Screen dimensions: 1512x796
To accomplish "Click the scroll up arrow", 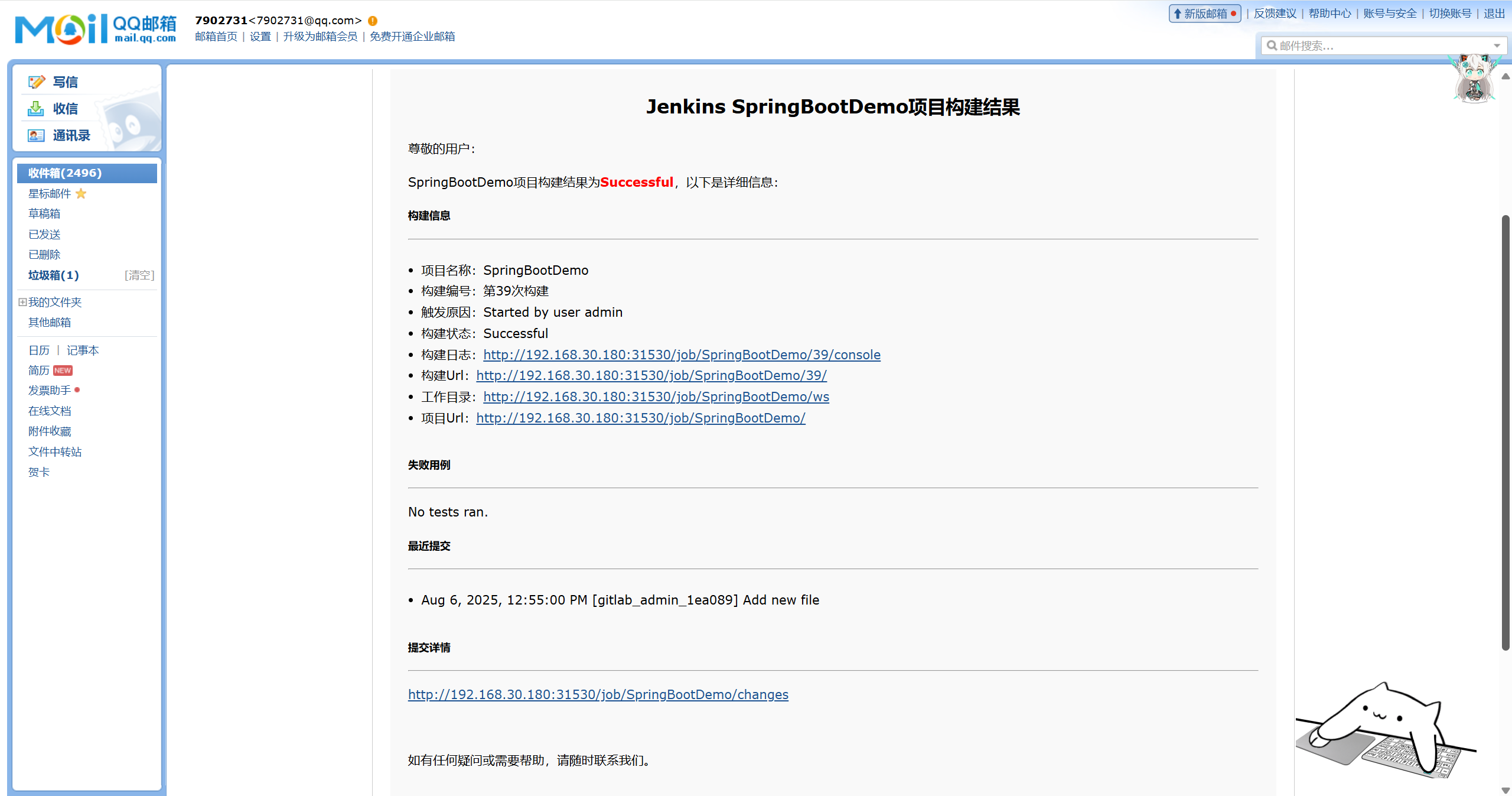I will click(1506, 76).
